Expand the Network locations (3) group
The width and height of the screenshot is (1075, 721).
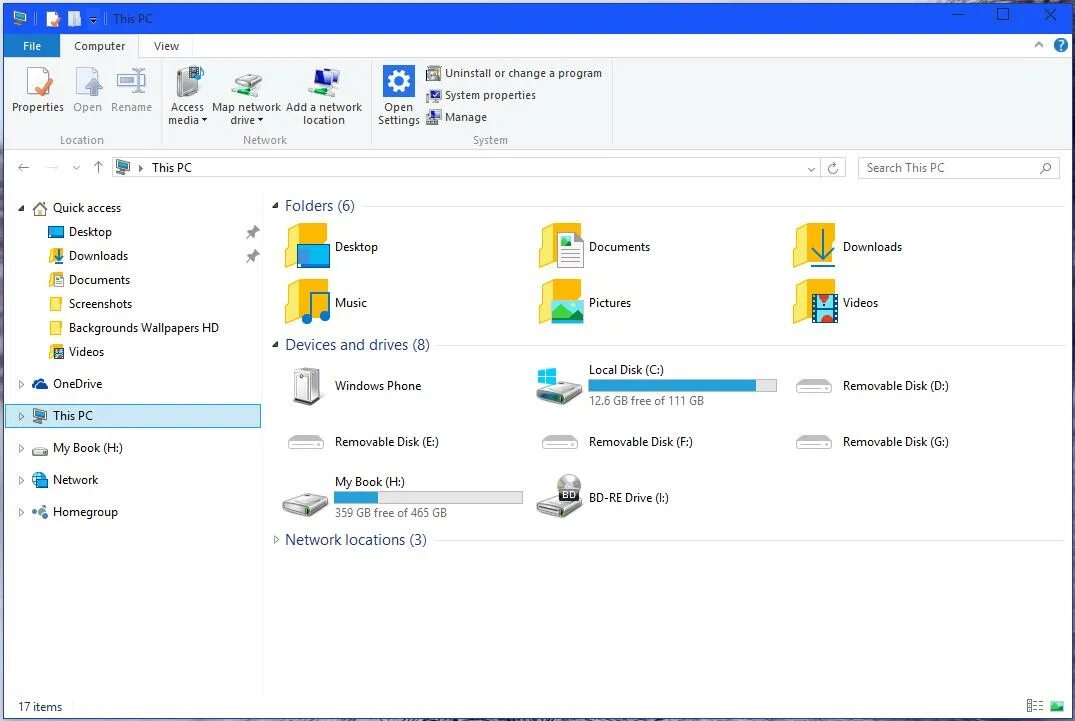click(276, 540)
